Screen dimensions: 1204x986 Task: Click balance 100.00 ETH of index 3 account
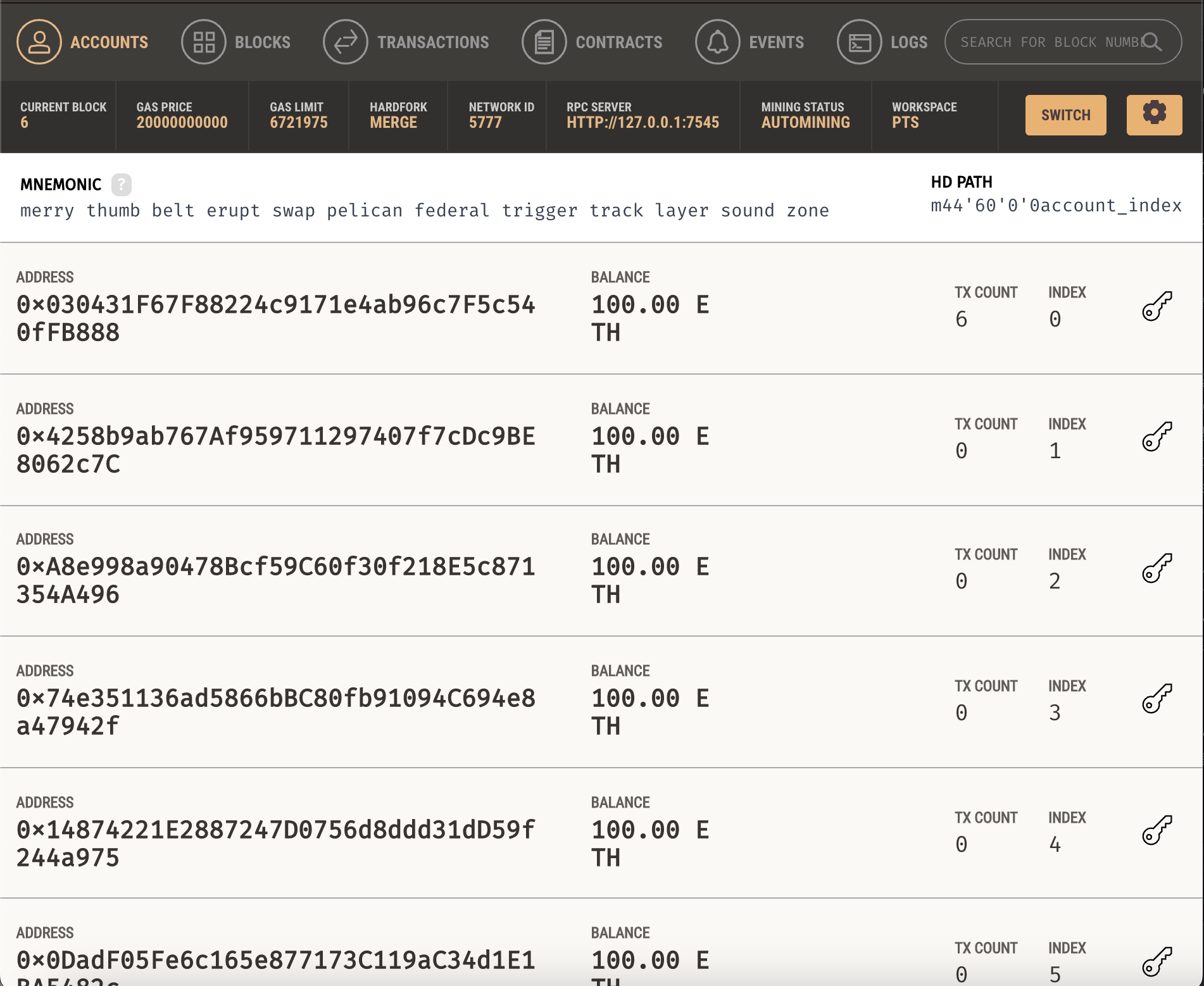coord(650,712)
